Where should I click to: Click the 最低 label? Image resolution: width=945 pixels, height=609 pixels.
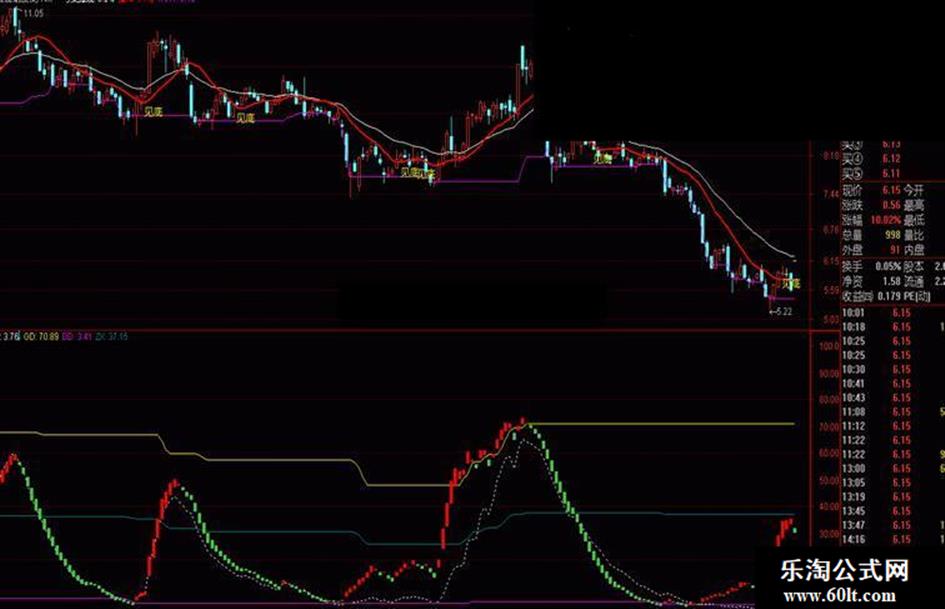click(x=914, y=220)
